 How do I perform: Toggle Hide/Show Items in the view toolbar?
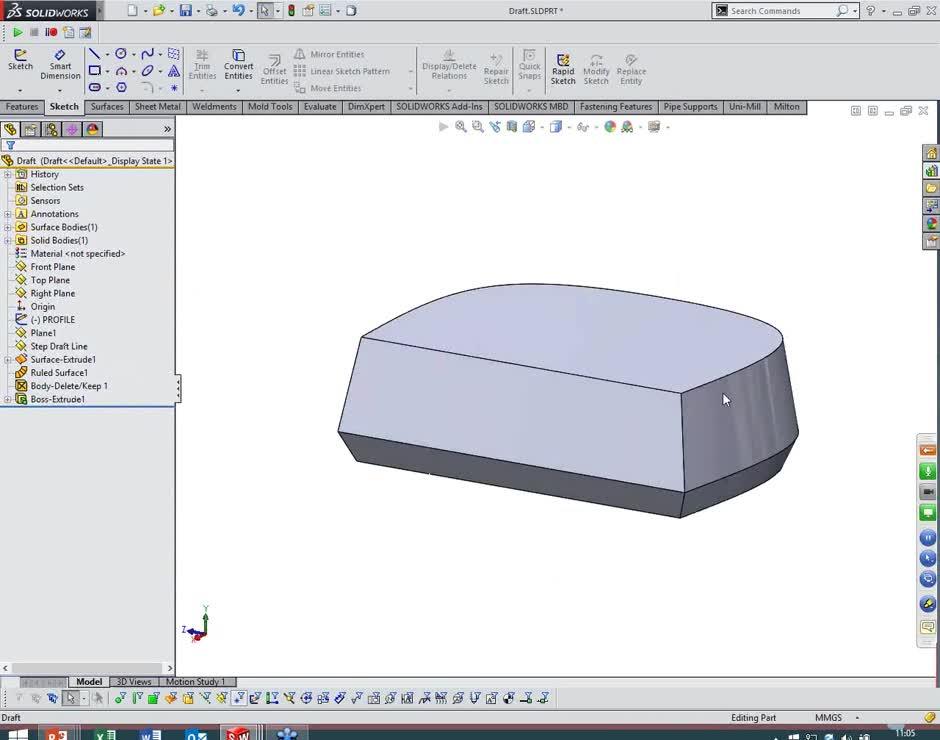[x=584, y=127]
